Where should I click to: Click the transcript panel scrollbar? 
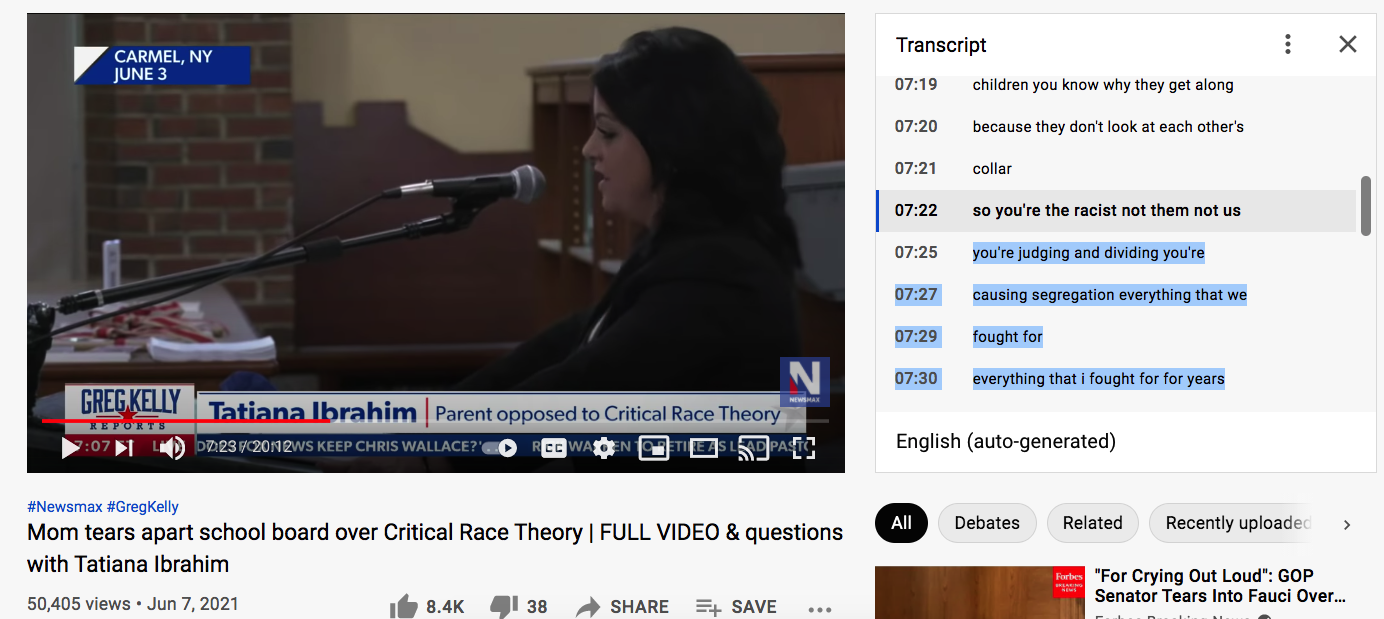[1366, 206]
